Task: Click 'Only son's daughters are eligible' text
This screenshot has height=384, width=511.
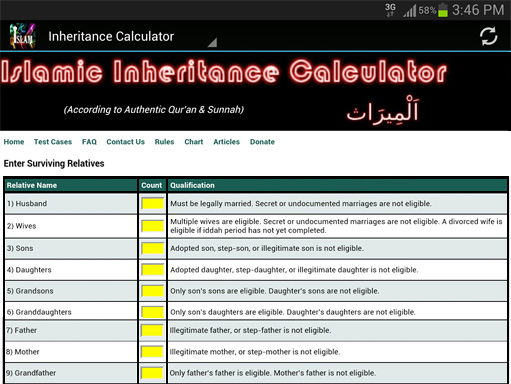Action: point(293,312)
